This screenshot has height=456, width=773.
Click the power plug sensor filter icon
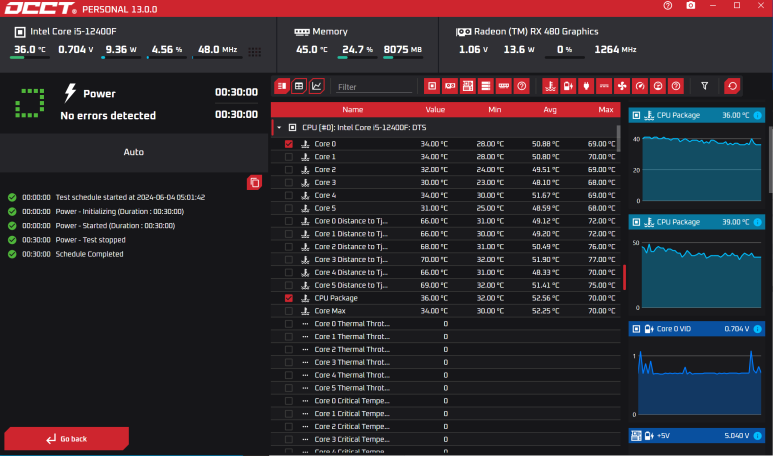click(x=586, y=86)
